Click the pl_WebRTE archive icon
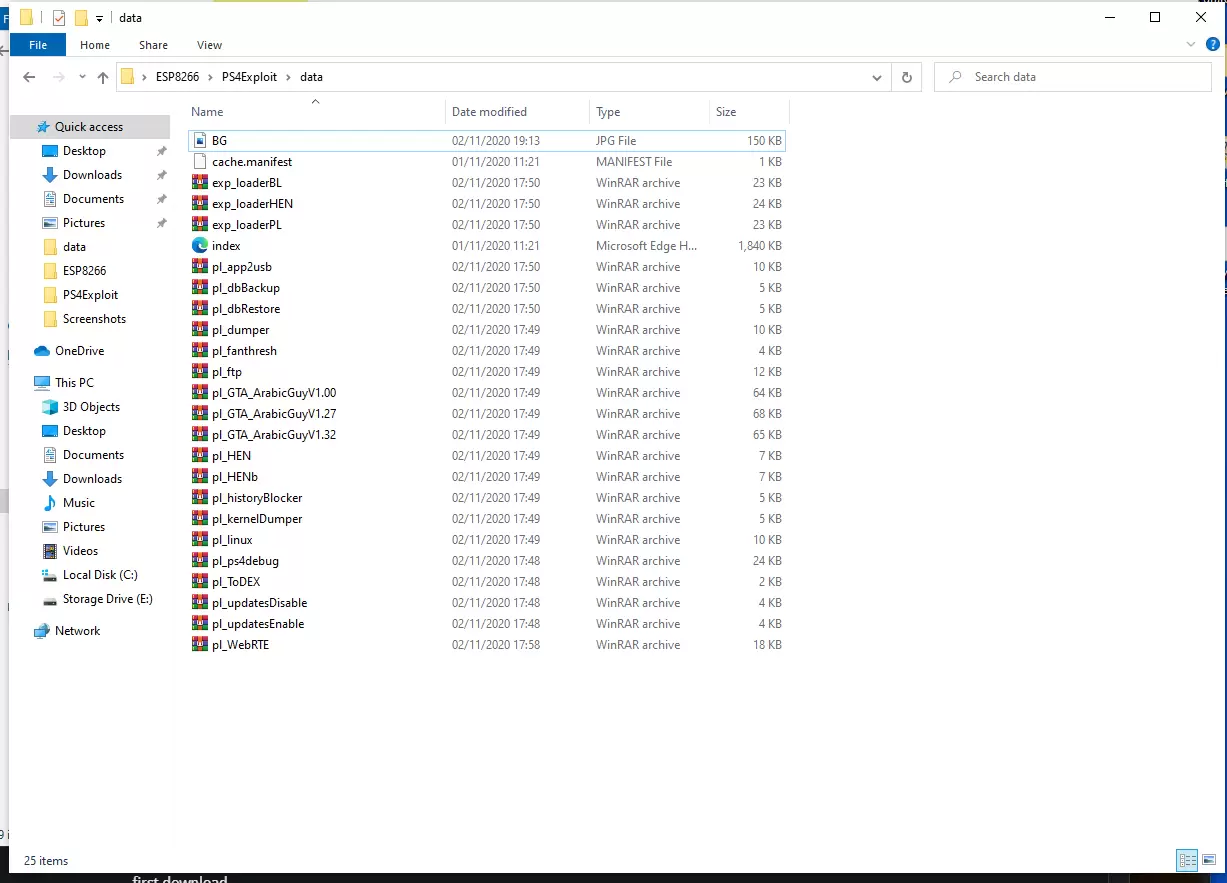The width and height of the screenshot is (1227, 883). tap(200, 645)
